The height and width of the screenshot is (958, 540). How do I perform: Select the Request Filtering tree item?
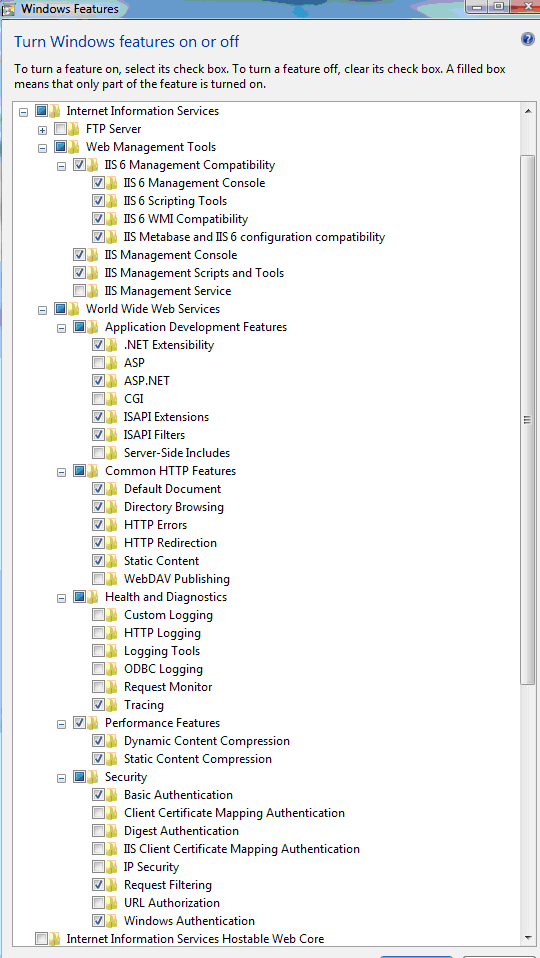[x=168, y=885]
